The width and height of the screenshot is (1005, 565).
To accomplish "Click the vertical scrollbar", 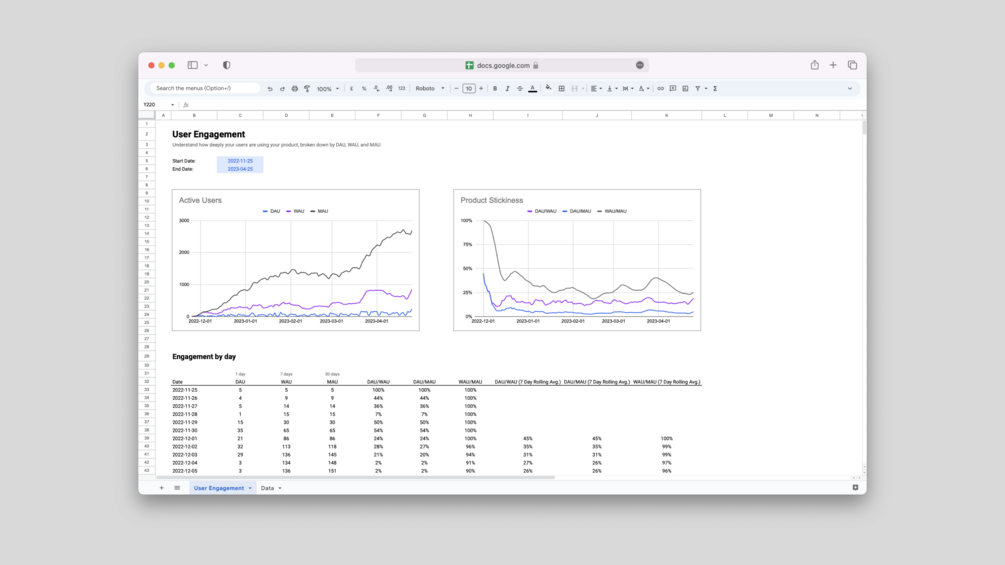I will pyautogui.click(x=864, y=127).
